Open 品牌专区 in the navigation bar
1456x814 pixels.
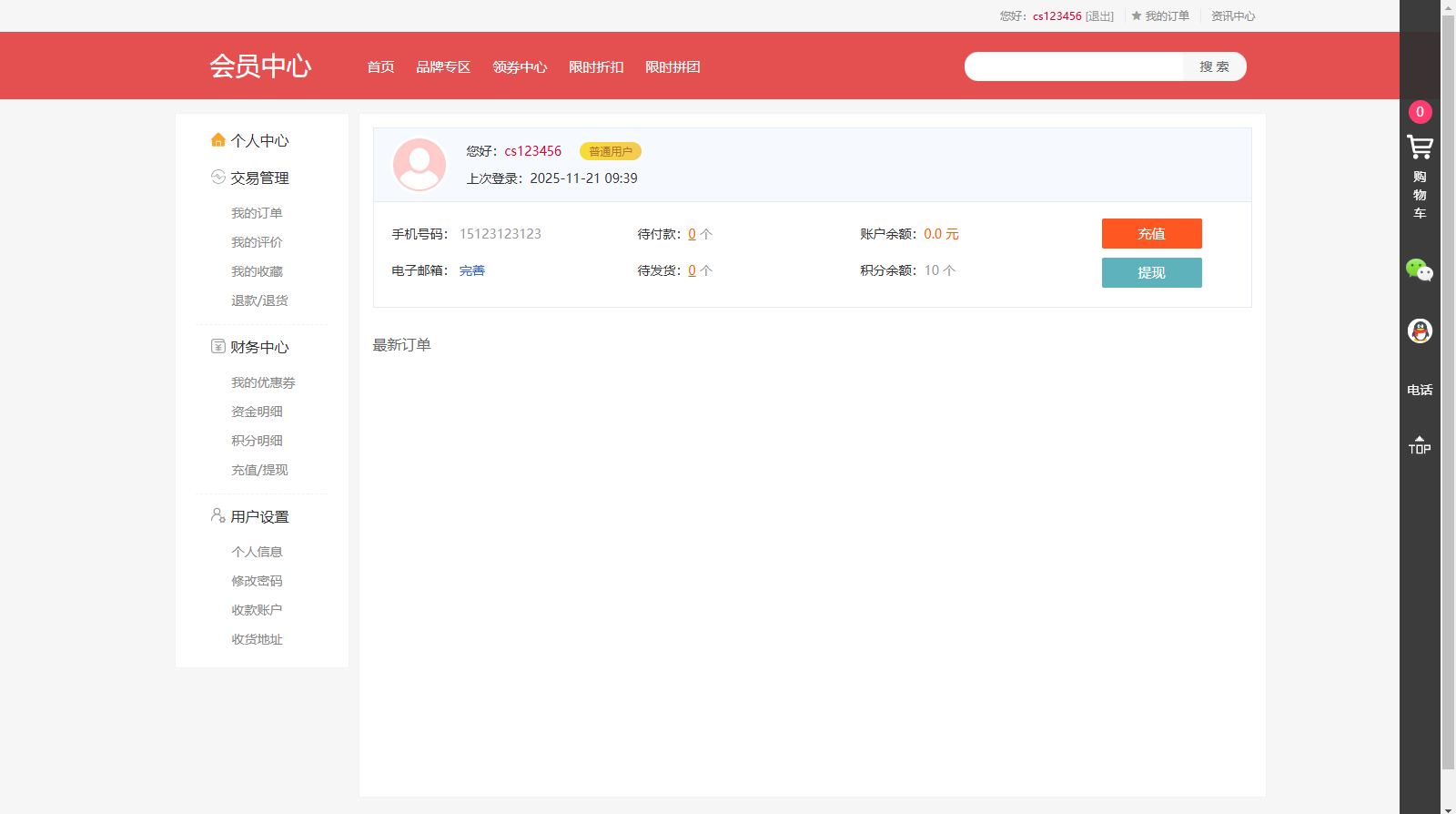(443, 67)
